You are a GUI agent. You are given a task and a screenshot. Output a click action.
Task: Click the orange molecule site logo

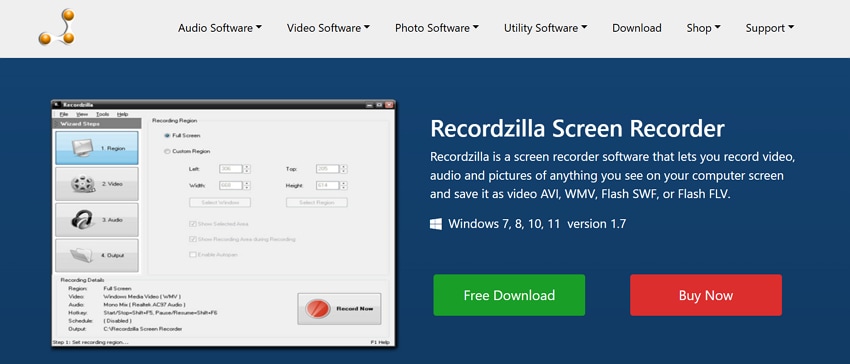58,28
